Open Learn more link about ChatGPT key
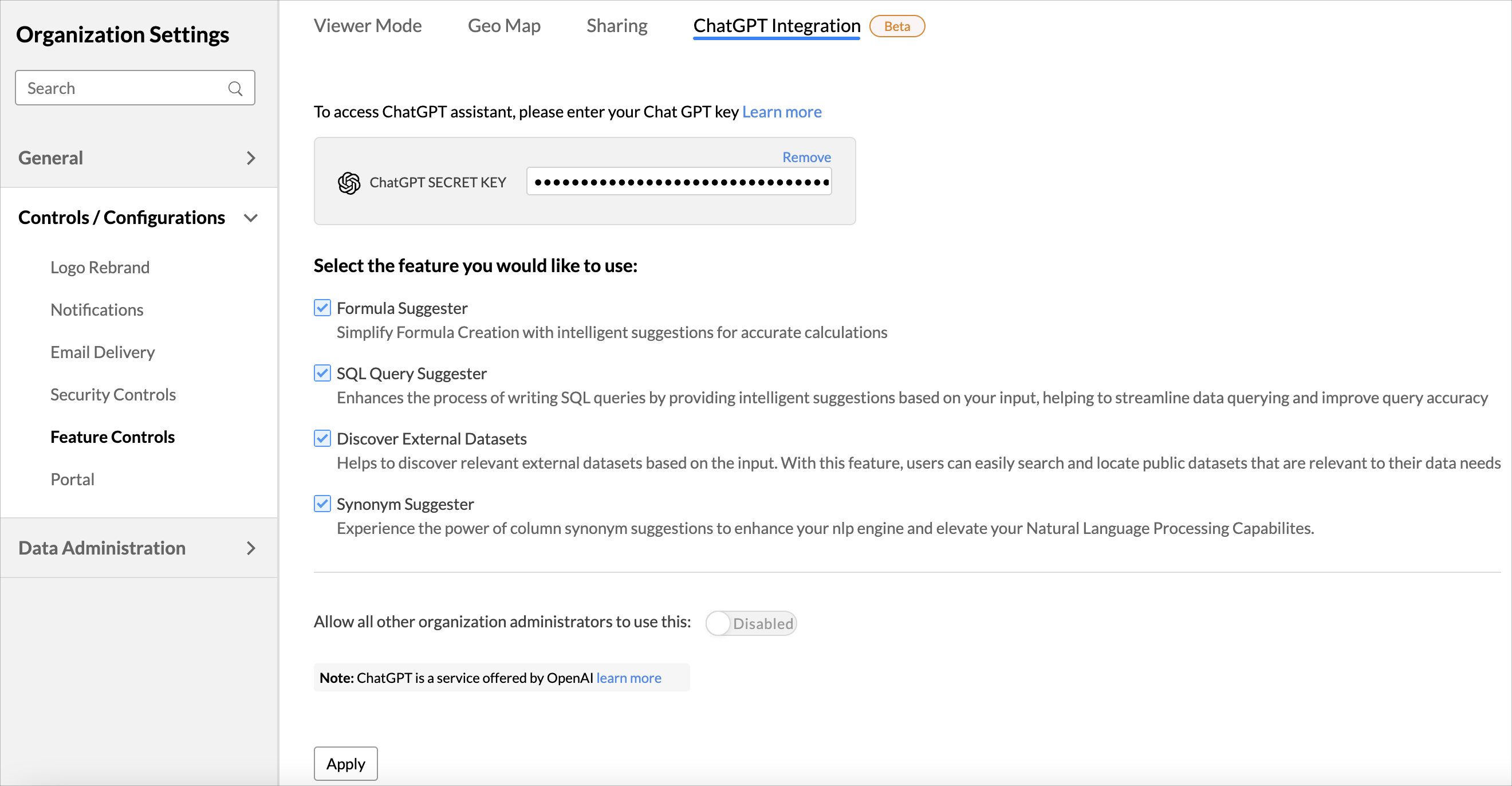The height and width of the screenshot is (786, 1512). tap(781, 112)
